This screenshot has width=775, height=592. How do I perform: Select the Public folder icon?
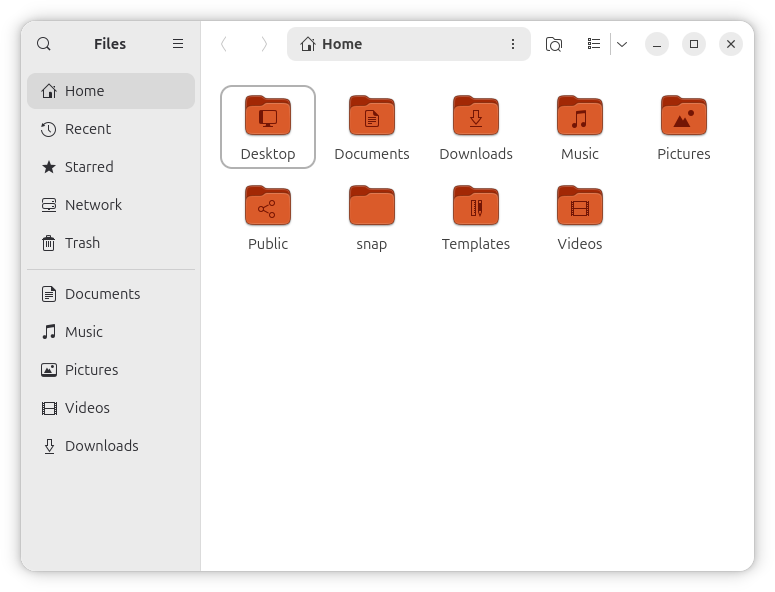coord(268,206)
